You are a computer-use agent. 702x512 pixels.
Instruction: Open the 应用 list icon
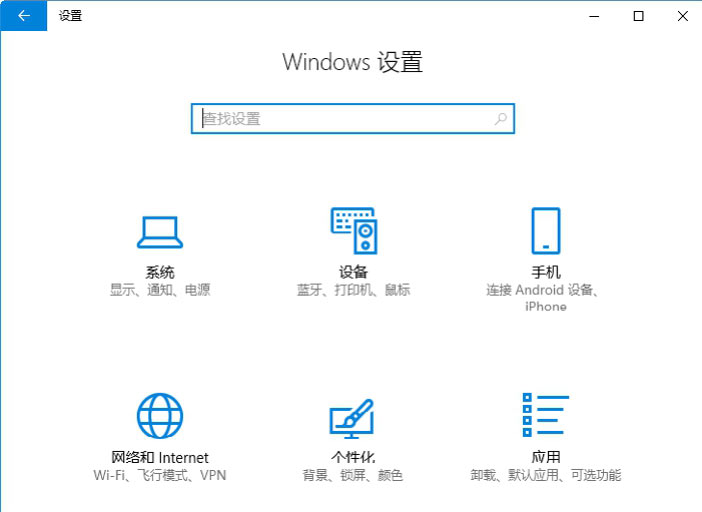click(546, 414)
